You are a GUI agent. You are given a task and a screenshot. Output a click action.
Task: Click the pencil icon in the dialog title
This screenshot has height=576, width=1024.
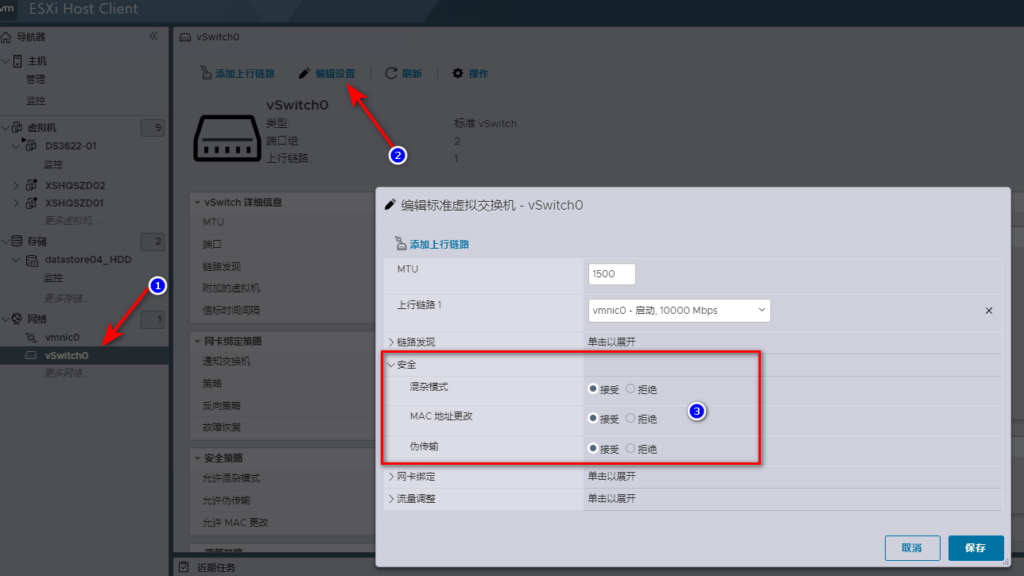point(390,205)
